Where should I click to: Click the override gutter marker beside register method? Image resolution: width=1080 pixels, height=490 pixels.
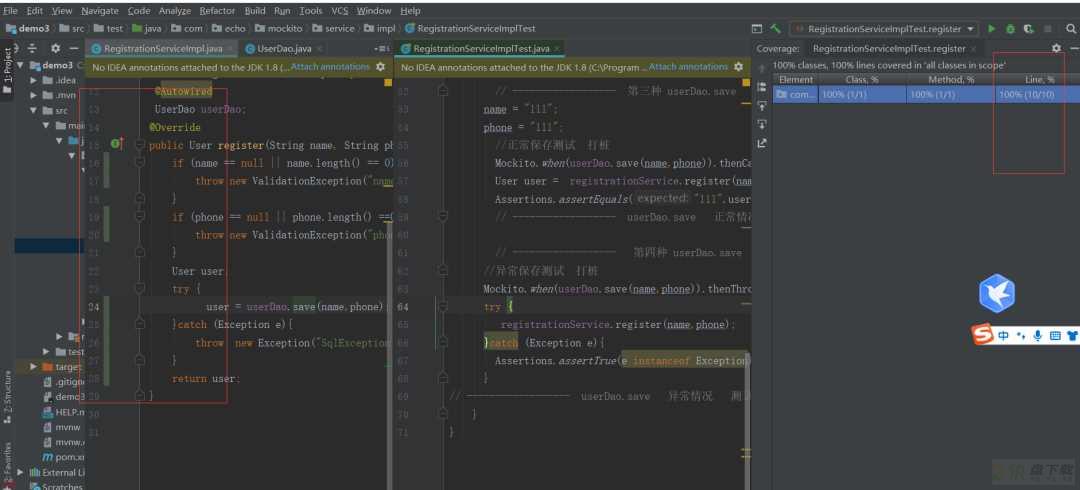(116, 143)
